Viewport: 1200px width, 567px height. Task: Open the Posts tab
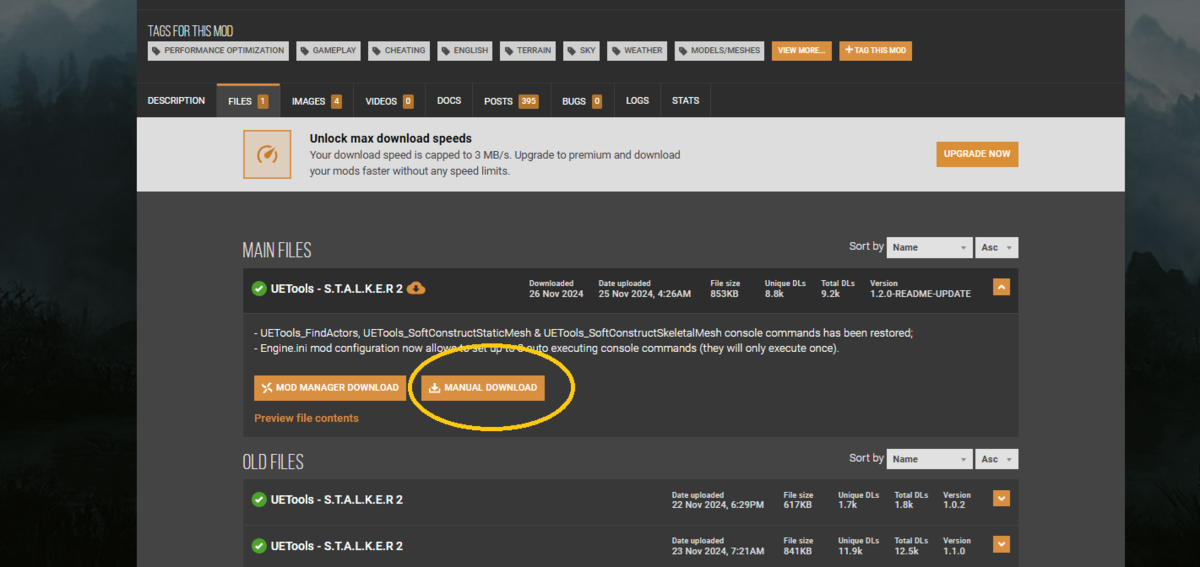pyautogui.click(x=511, y=101)
